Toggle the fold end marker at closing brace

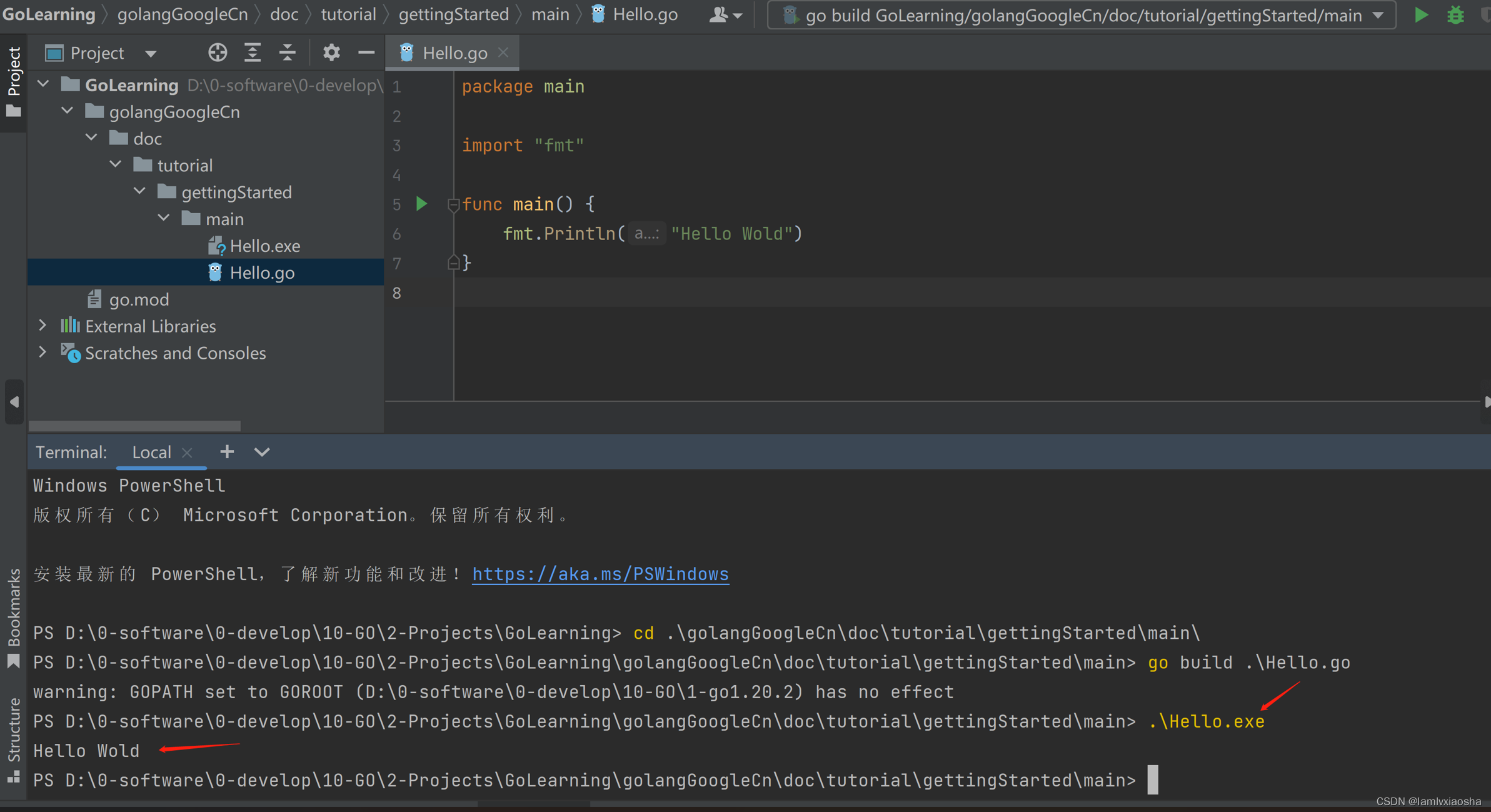coord(454,263)
